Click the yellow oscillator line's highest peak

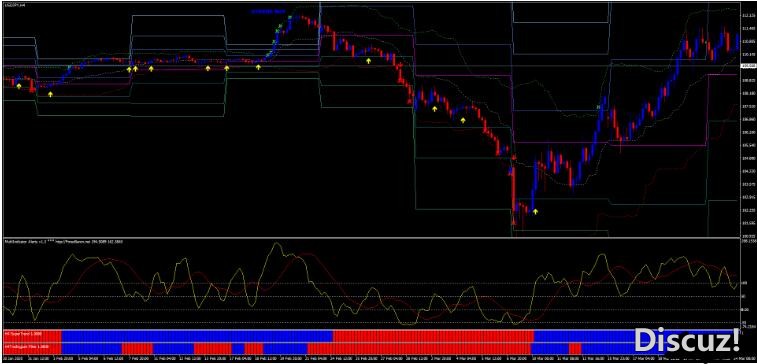[276, 244]
